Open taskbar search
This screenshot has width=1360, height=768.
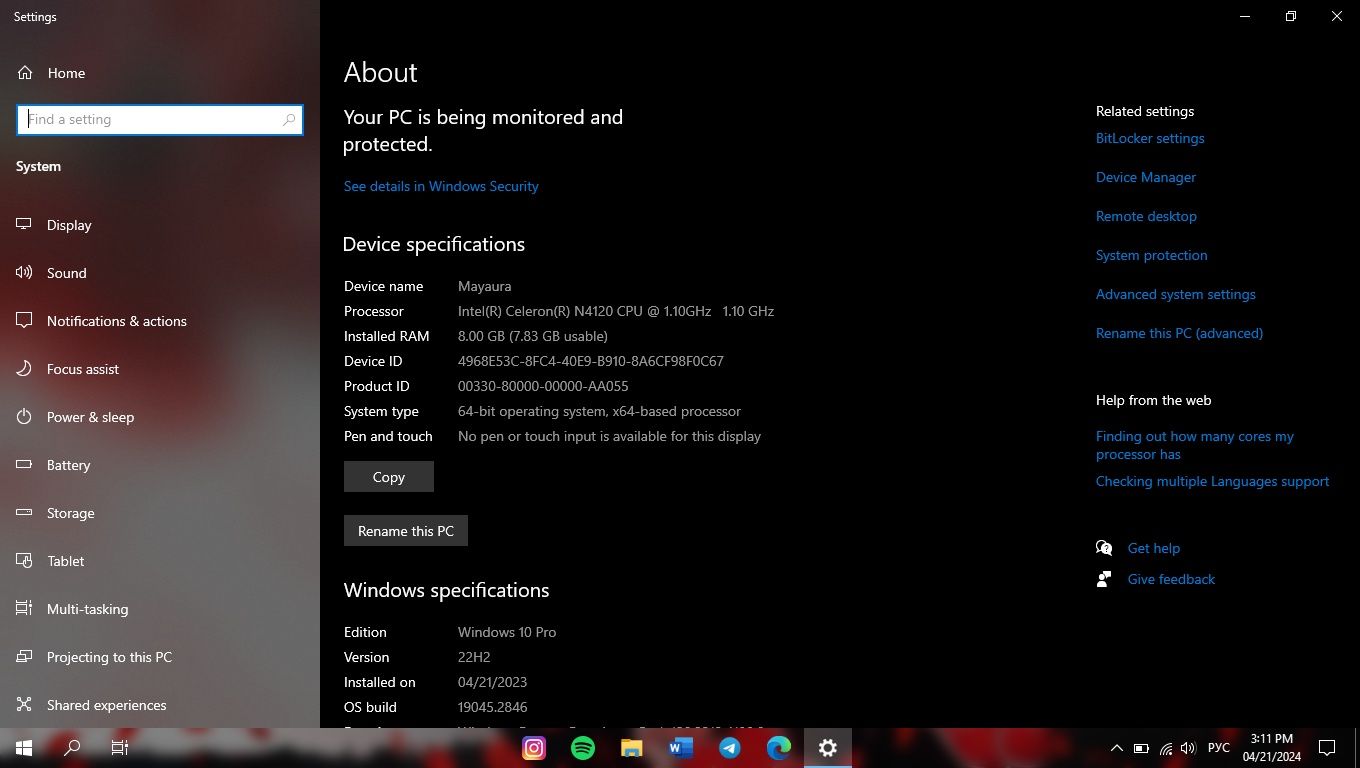72,748
